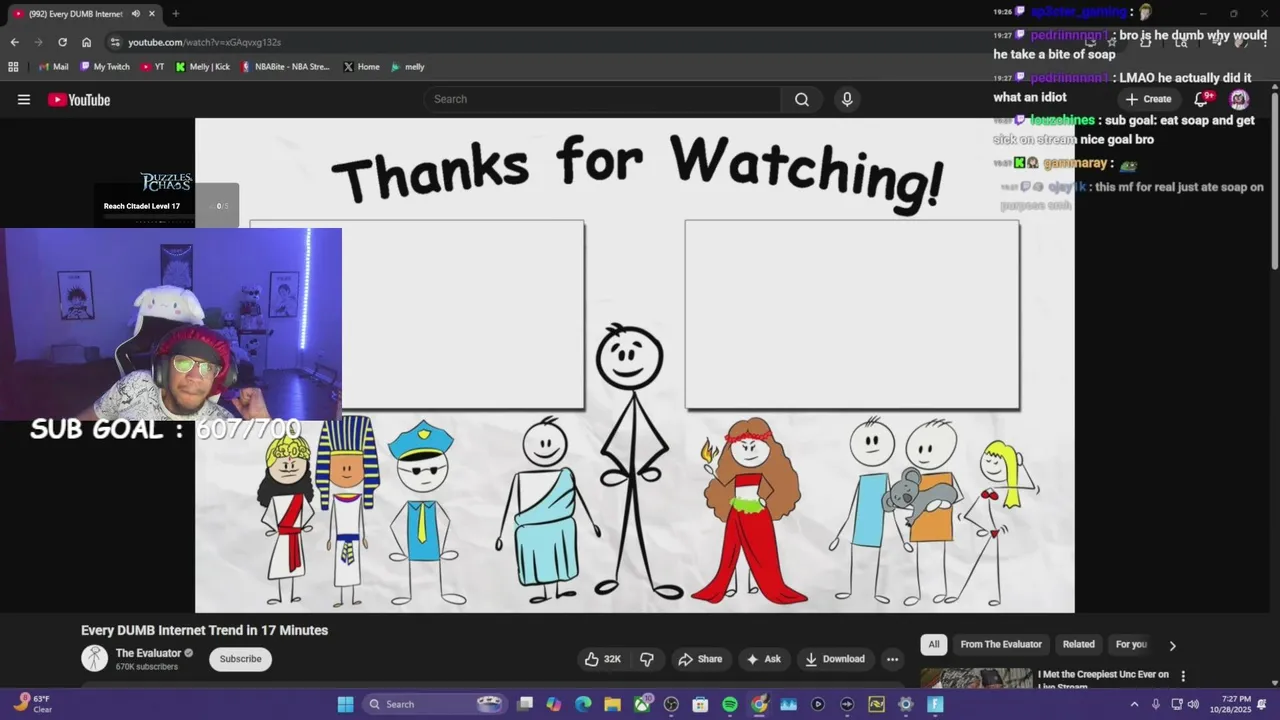The height and width of the screenshot is (720, 1280).
Task: Open Microsoft Edge from the taskbar
Action: click(583, 704)
